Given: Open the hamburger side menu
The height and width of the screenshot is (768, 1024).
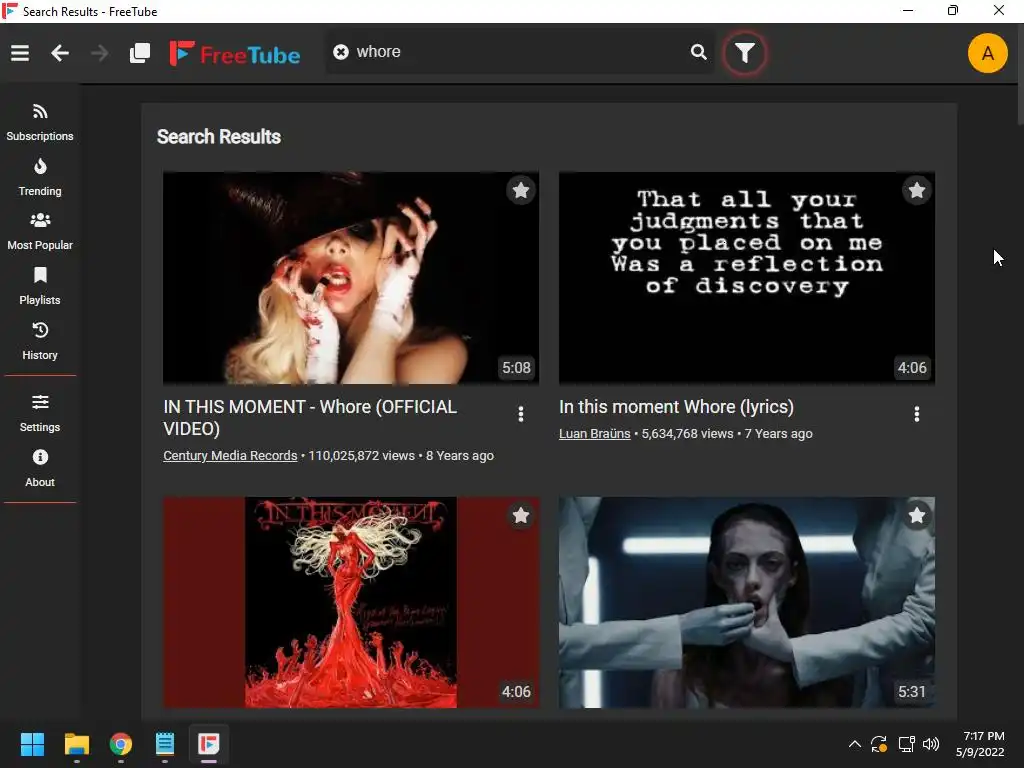Looking at the screenshot, I should 20,53.
